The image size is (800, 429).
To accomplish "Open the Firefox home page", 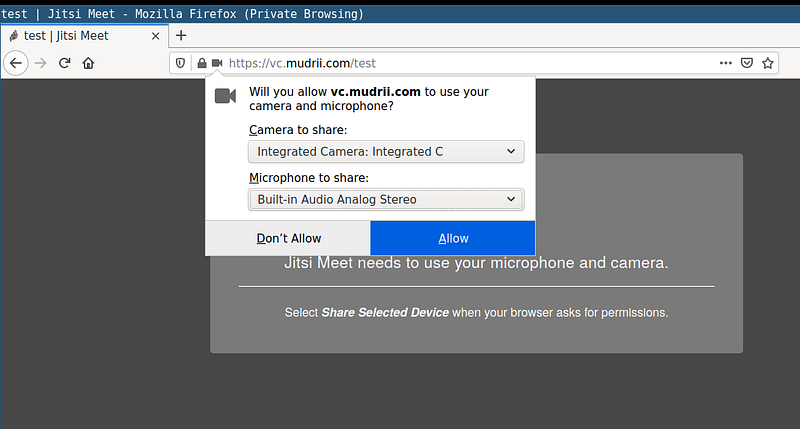I will point(89,62).
